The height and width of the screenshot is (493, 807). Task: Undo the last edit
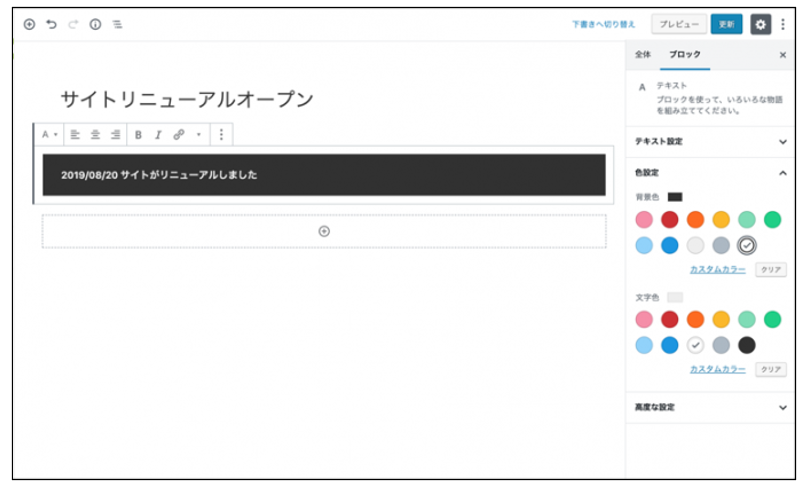click(51, 24)
